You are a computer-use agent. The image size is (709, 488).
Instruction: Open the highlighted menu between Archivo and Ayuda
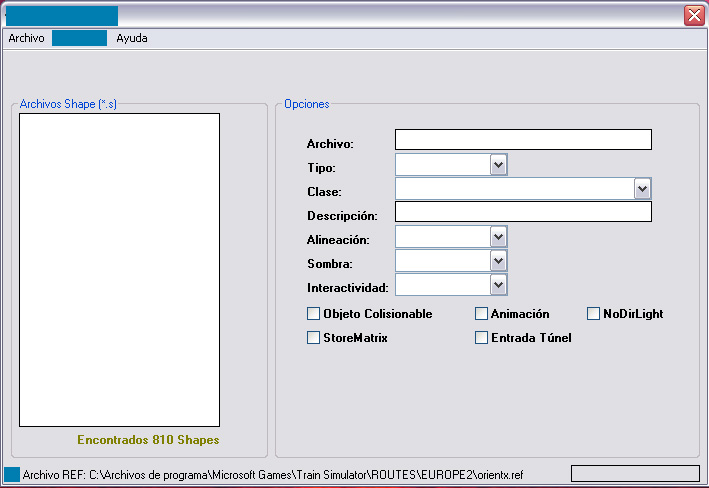[79, 38]
